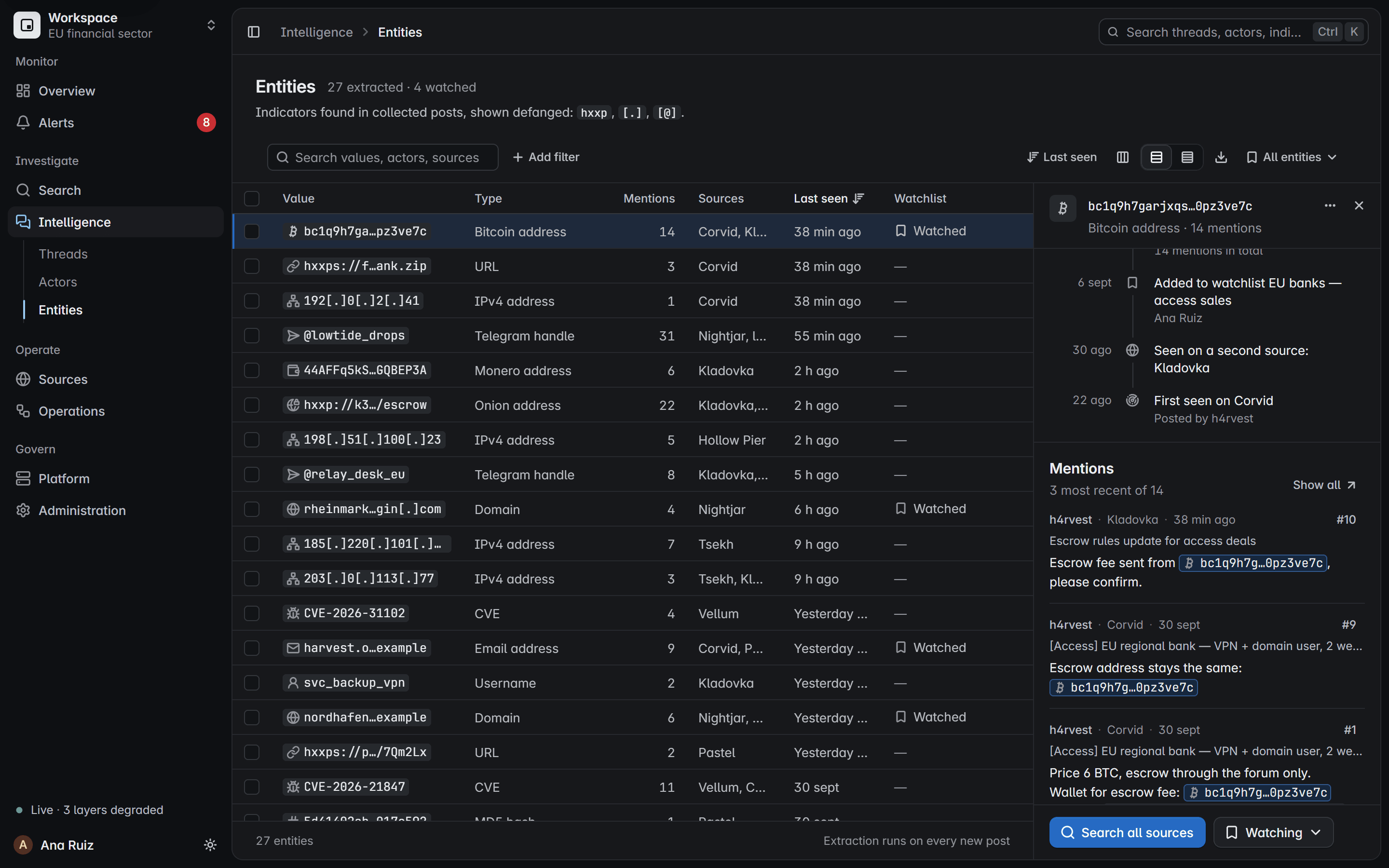
Task: Switch to column layout view icon
Action: point(1123,157)
